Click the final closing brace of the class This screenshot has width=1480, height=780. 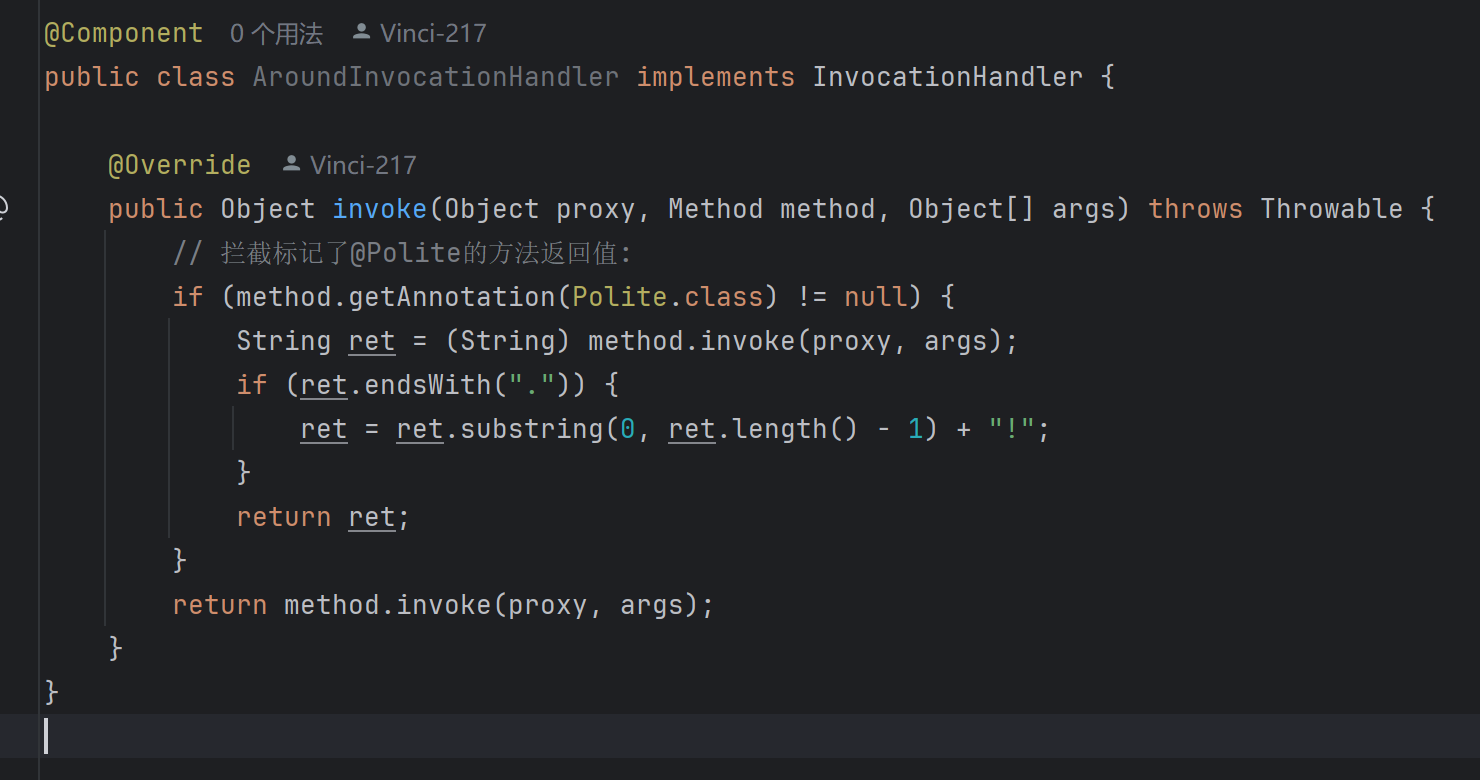click(x=52, y=692)
